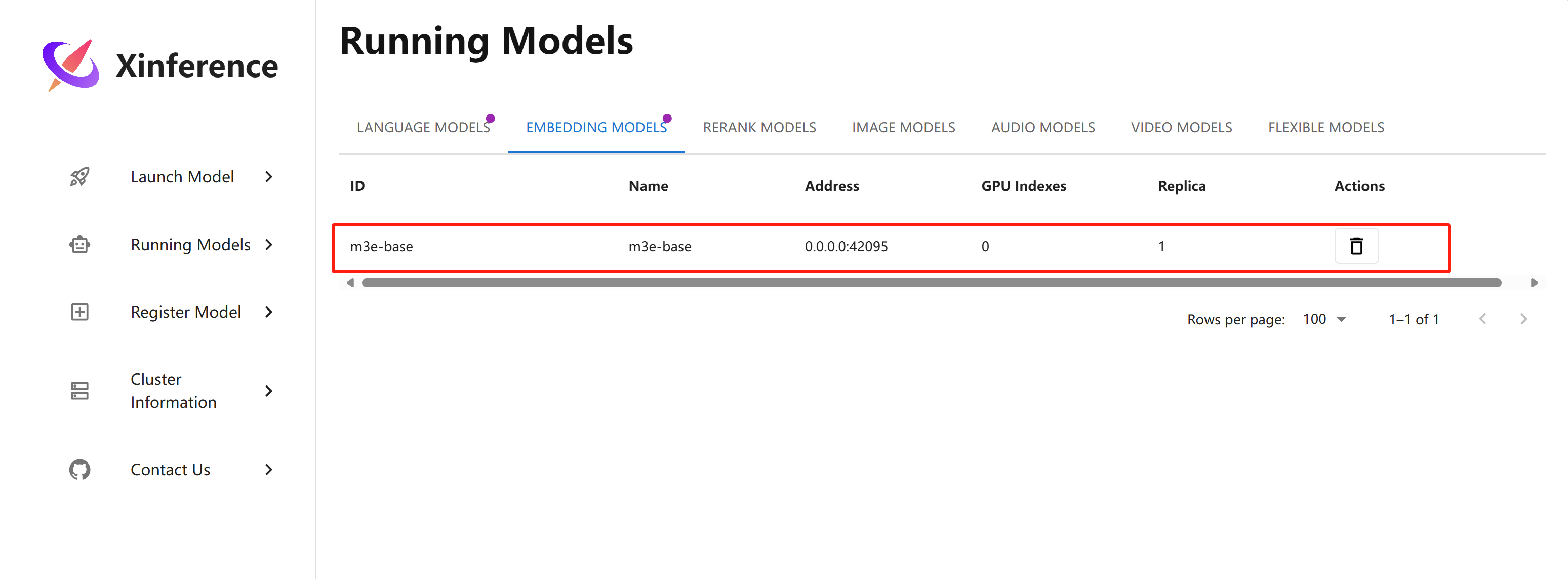Expand the Cluster Information chevron
1568x579 pixels.
coord(268,391)
